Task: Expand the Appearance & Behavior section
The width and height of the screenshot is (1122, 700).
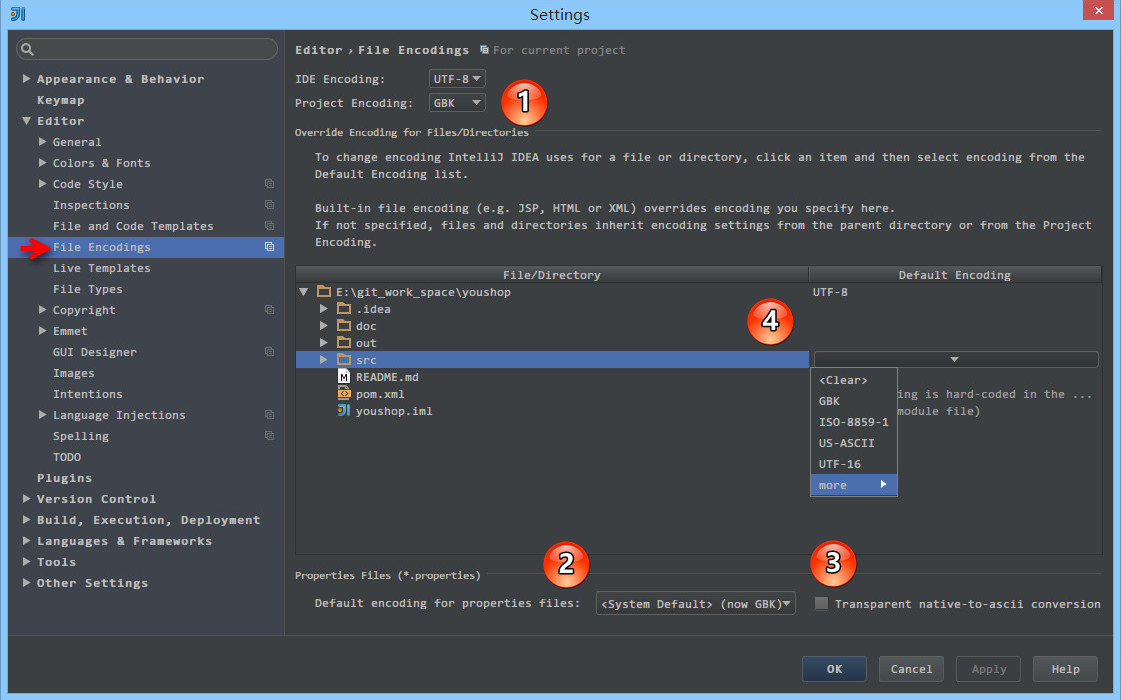Action: [26, 79]
